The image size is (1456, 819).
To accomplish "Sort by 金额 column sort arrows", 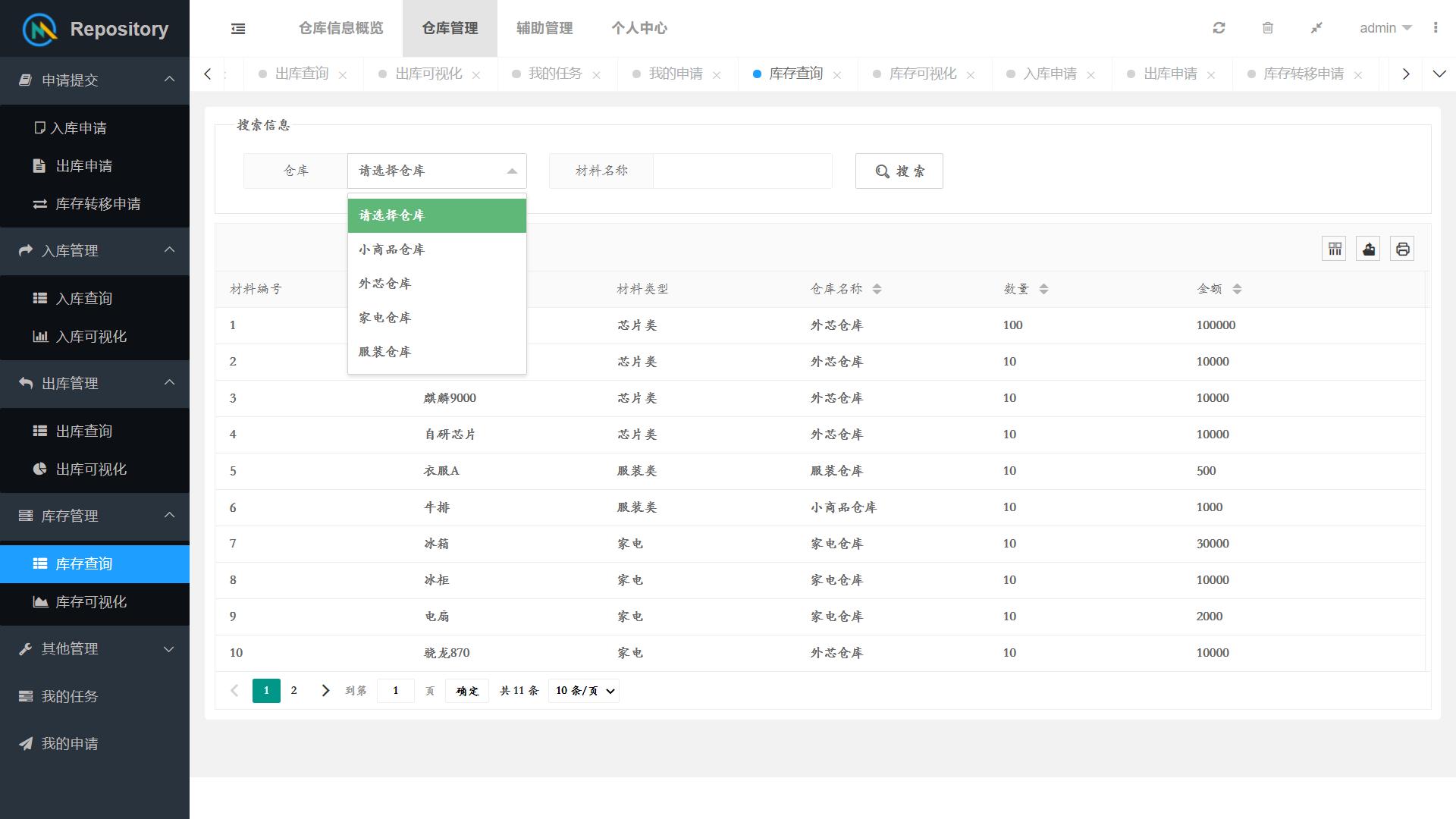I will (1237, 289).
